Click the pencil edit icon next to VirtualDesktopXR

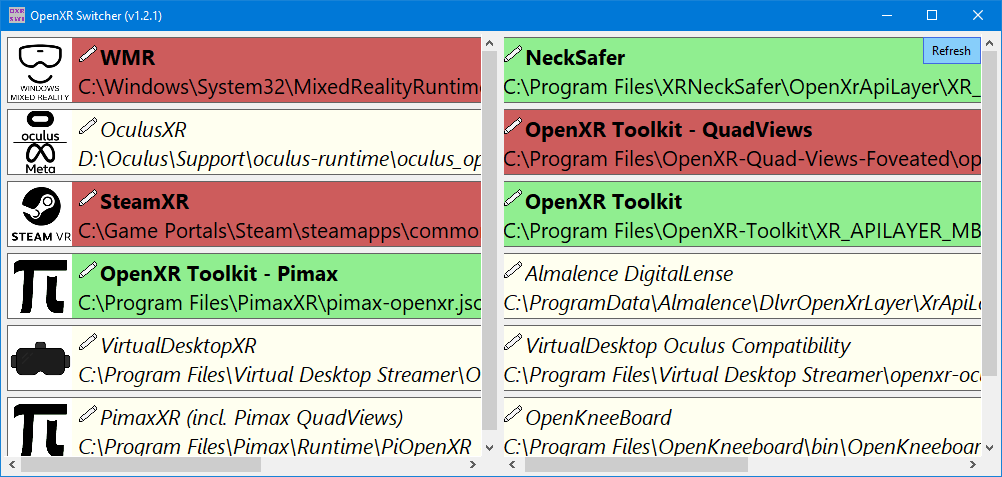pyautogui.click(x=87, y=341)
